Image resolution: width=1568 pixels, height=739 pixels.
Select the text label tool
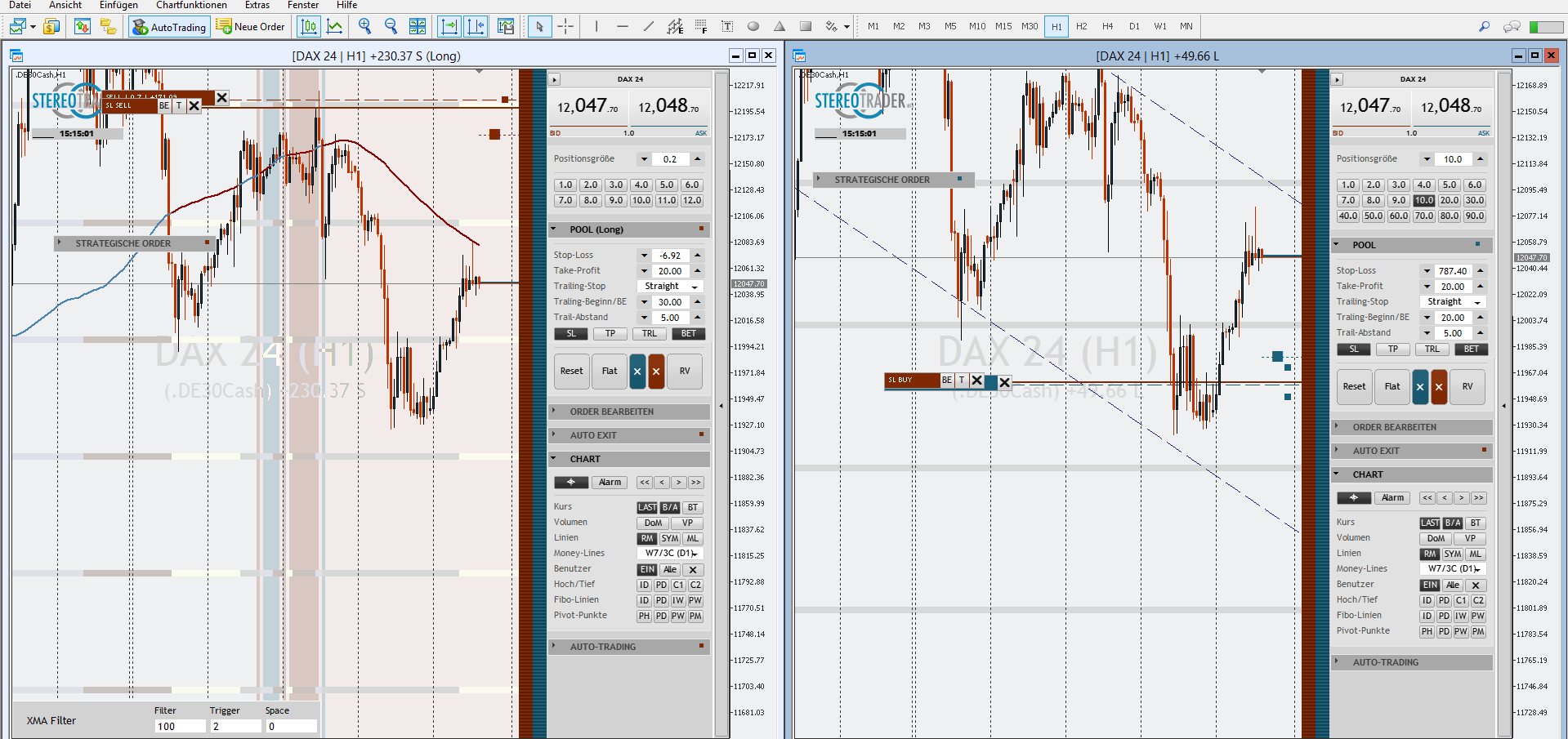[x=726, y=26]
